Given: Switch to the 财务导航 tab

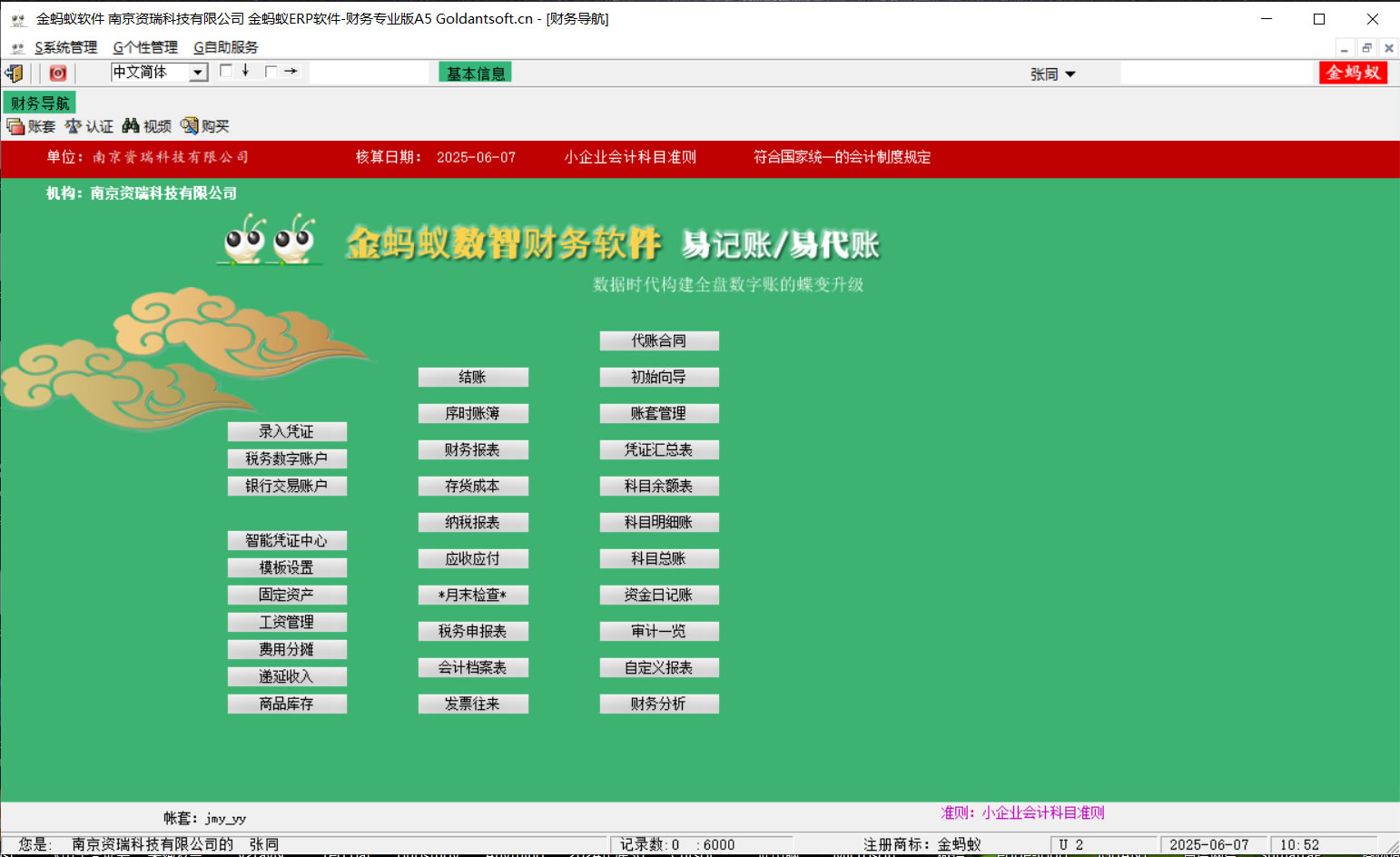Looking at the screenshot, I should click(40, 103).
